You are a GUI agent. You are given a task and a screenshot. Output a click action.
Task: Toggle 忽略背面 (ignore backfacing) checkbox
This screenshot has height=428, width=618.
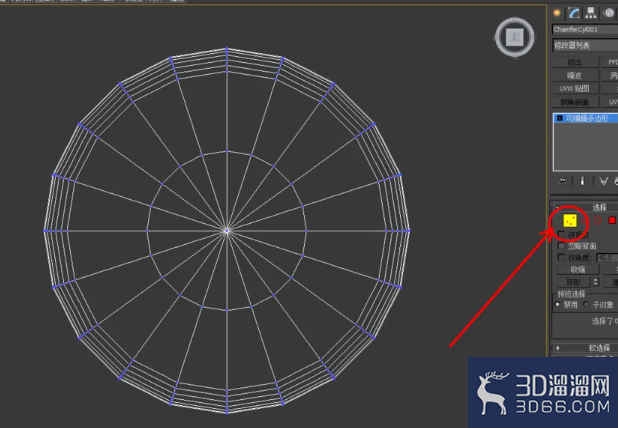tap(561, 245)
